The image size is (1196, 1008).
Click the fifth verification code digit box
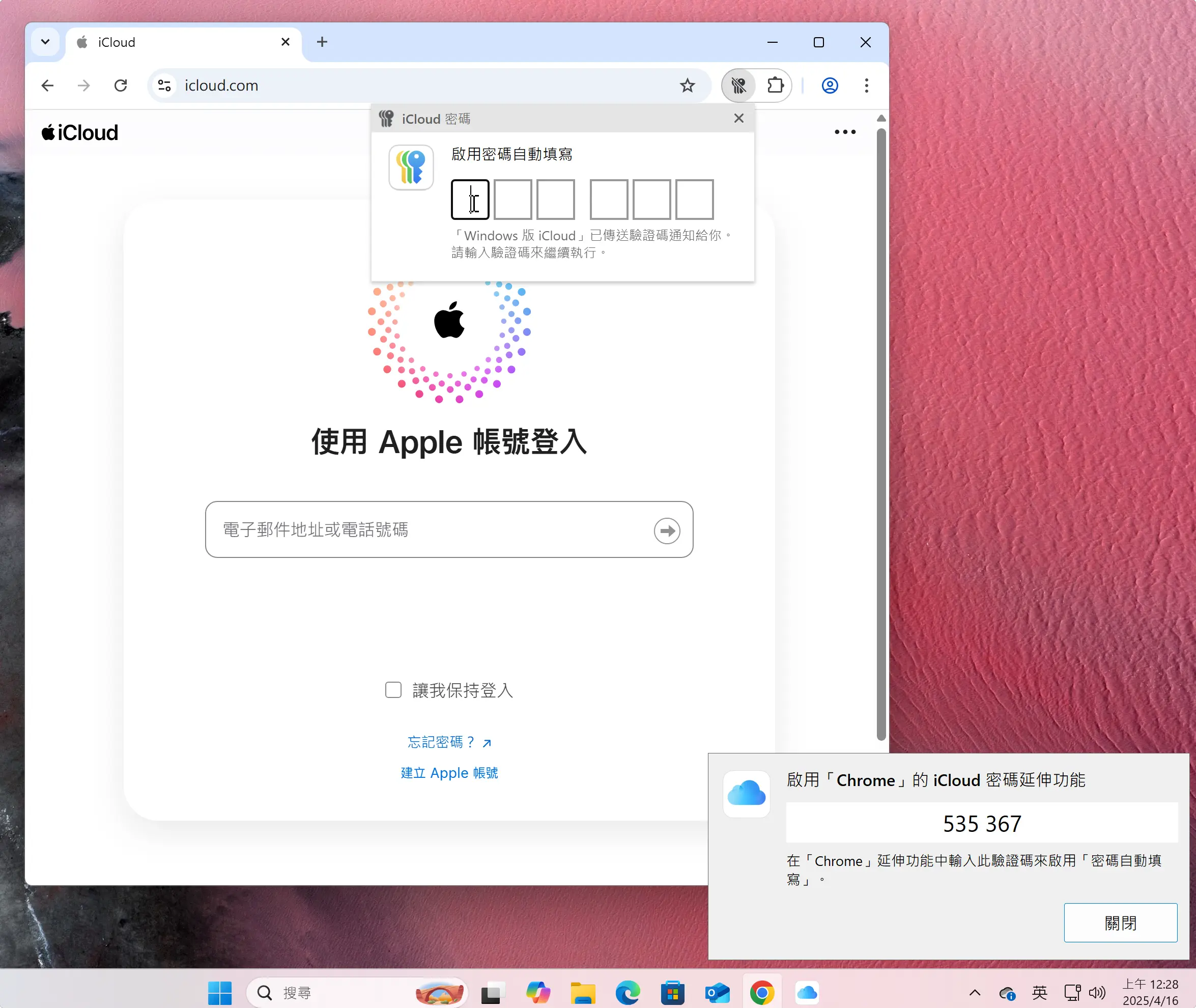point(651,200)
